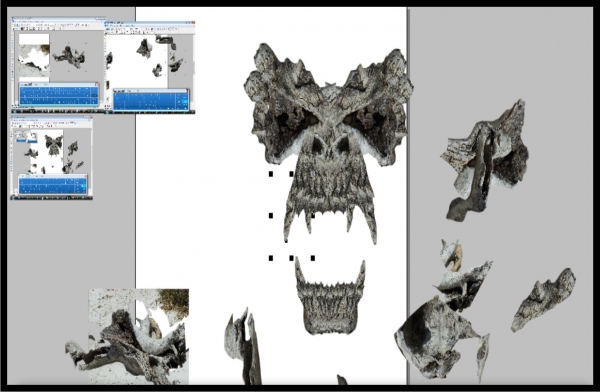This screenshot has width=600, height=392.
Task: Grab the top-left corner selection handle
Action: click(x=271, y=174)
